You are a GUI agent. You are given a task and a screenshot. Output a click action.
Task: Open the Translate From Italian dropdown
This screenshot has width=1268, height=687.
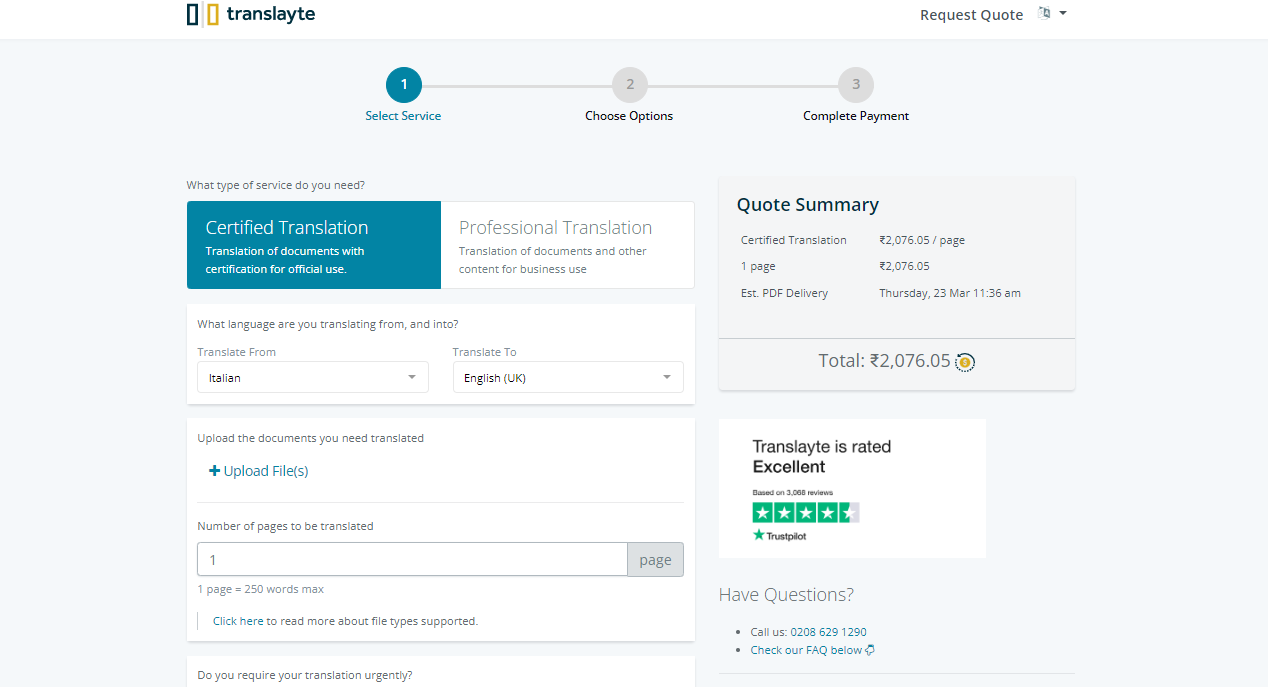313,377
